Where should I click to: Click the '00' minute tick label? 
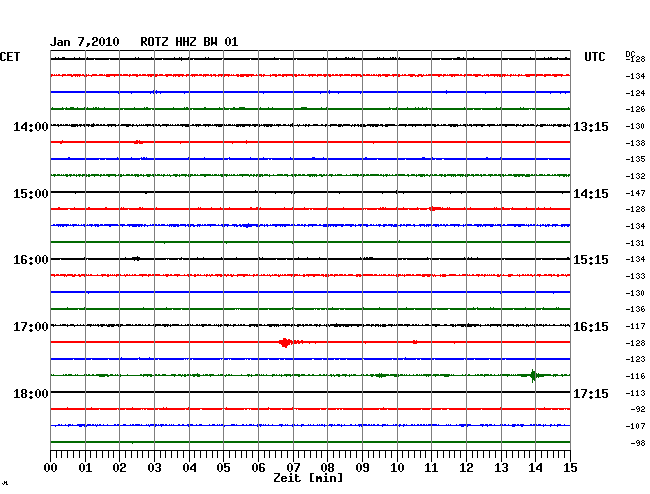pos(50,468)
